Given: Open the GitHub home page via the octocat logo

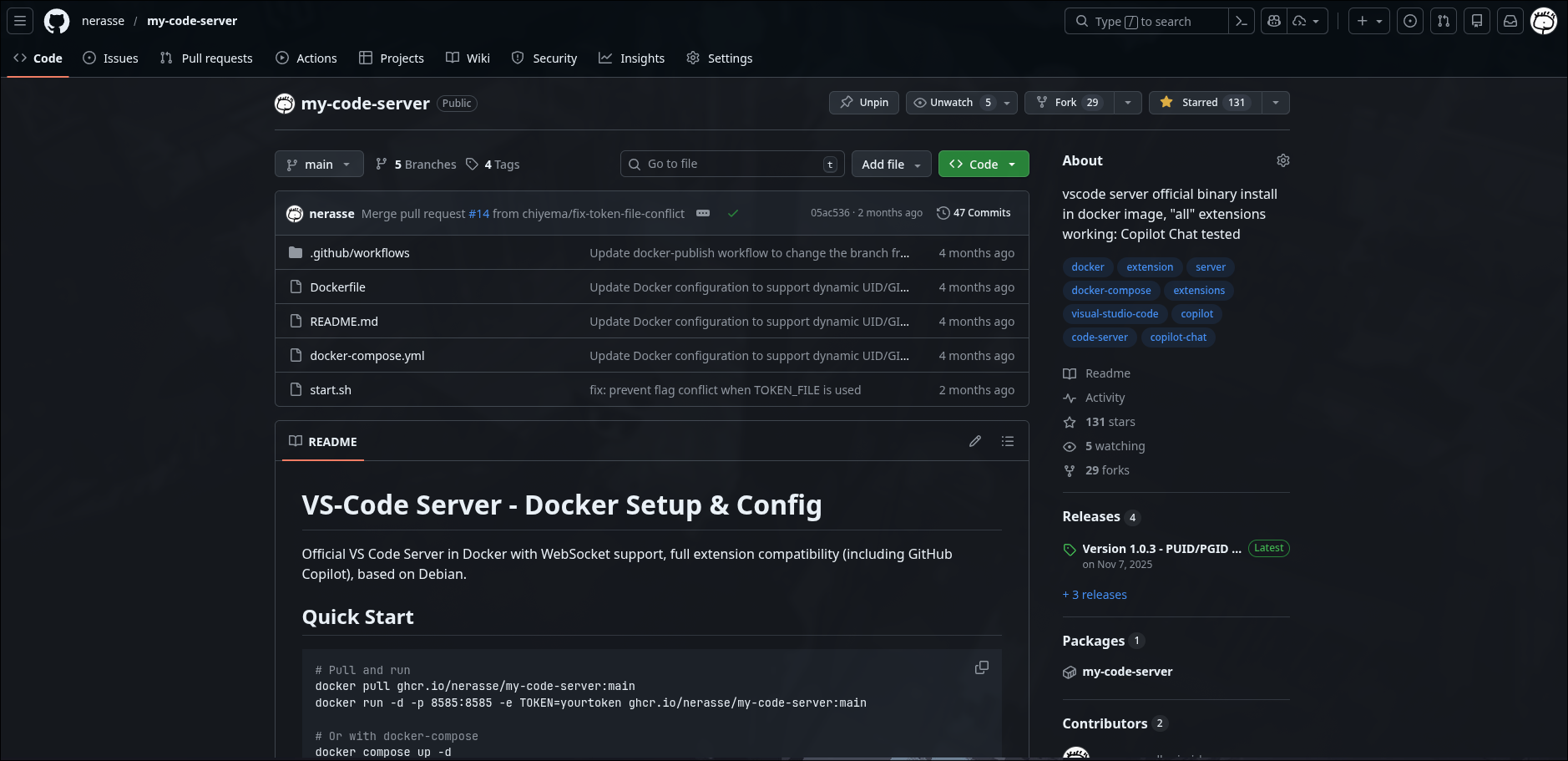Looking at the screenshot, I should tap(56, 20).
